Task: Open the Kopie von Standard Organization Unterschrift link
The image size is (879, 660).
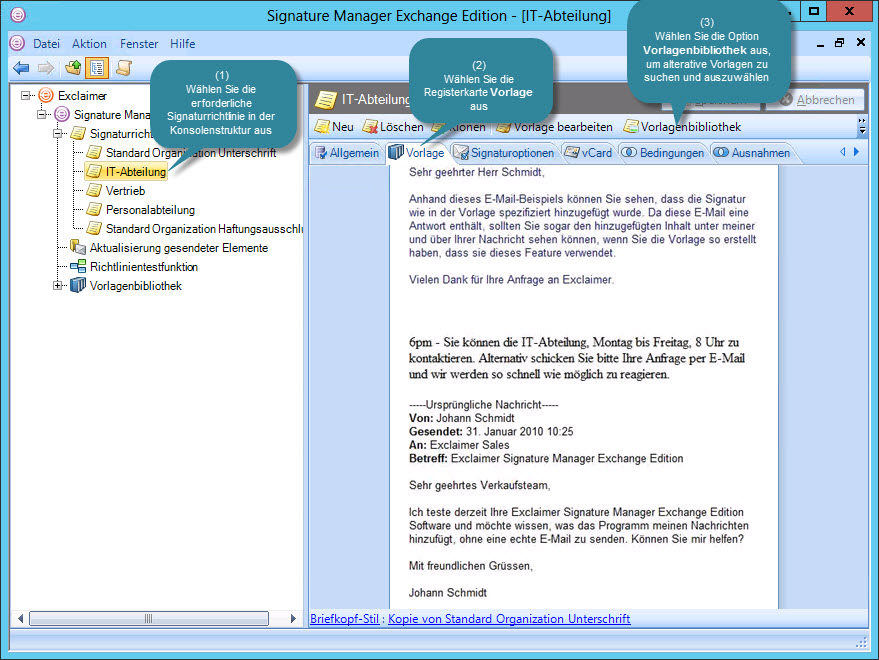Action: [x=509, y=619]
